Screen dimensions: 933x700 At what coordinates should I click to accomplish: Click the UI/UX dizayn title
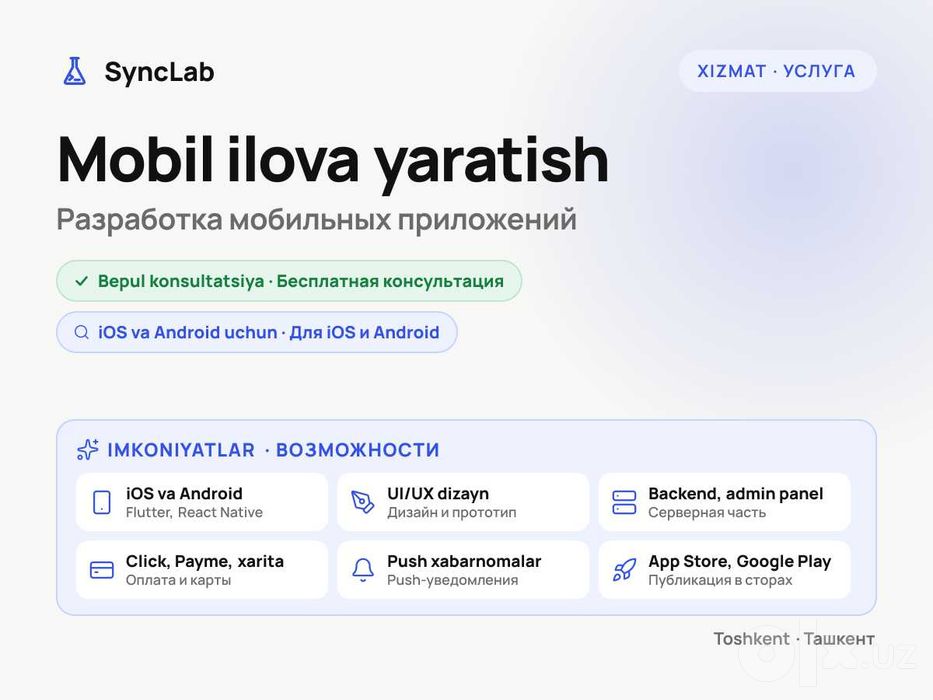click(438, 493)
